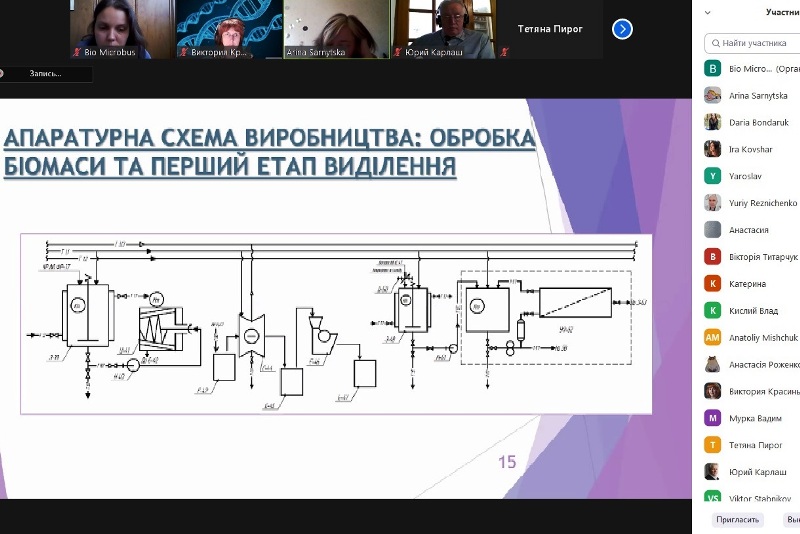Click muted mic icon on Юрий Карлаш tile
Image resolution: width=800 pixels, height=534 pixels.
pyautogui.click(x=398, y=52)
